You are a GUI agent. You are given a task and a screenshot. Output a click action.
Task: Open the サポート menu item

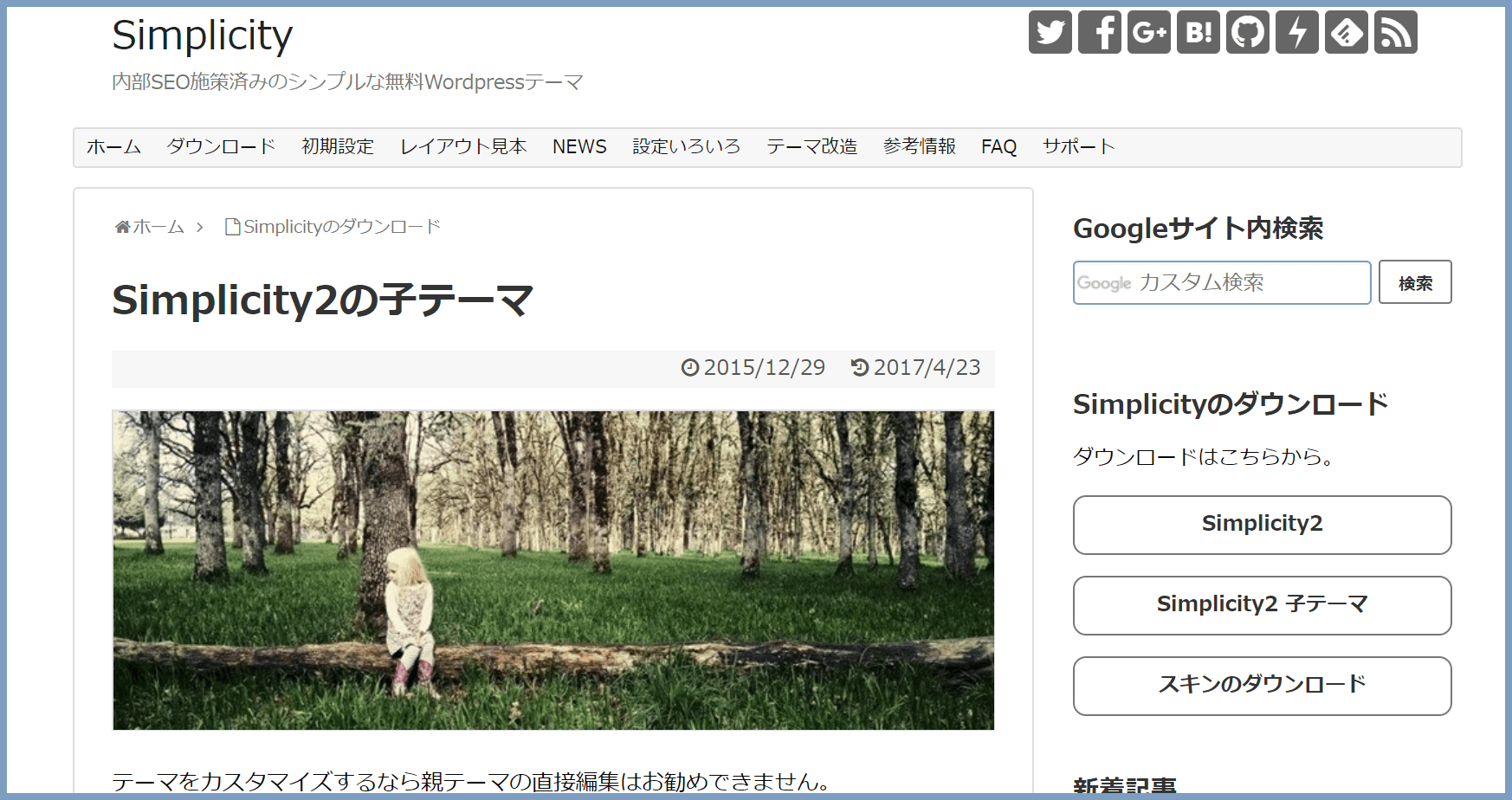pyautogui.click(x=1078, y=146)
